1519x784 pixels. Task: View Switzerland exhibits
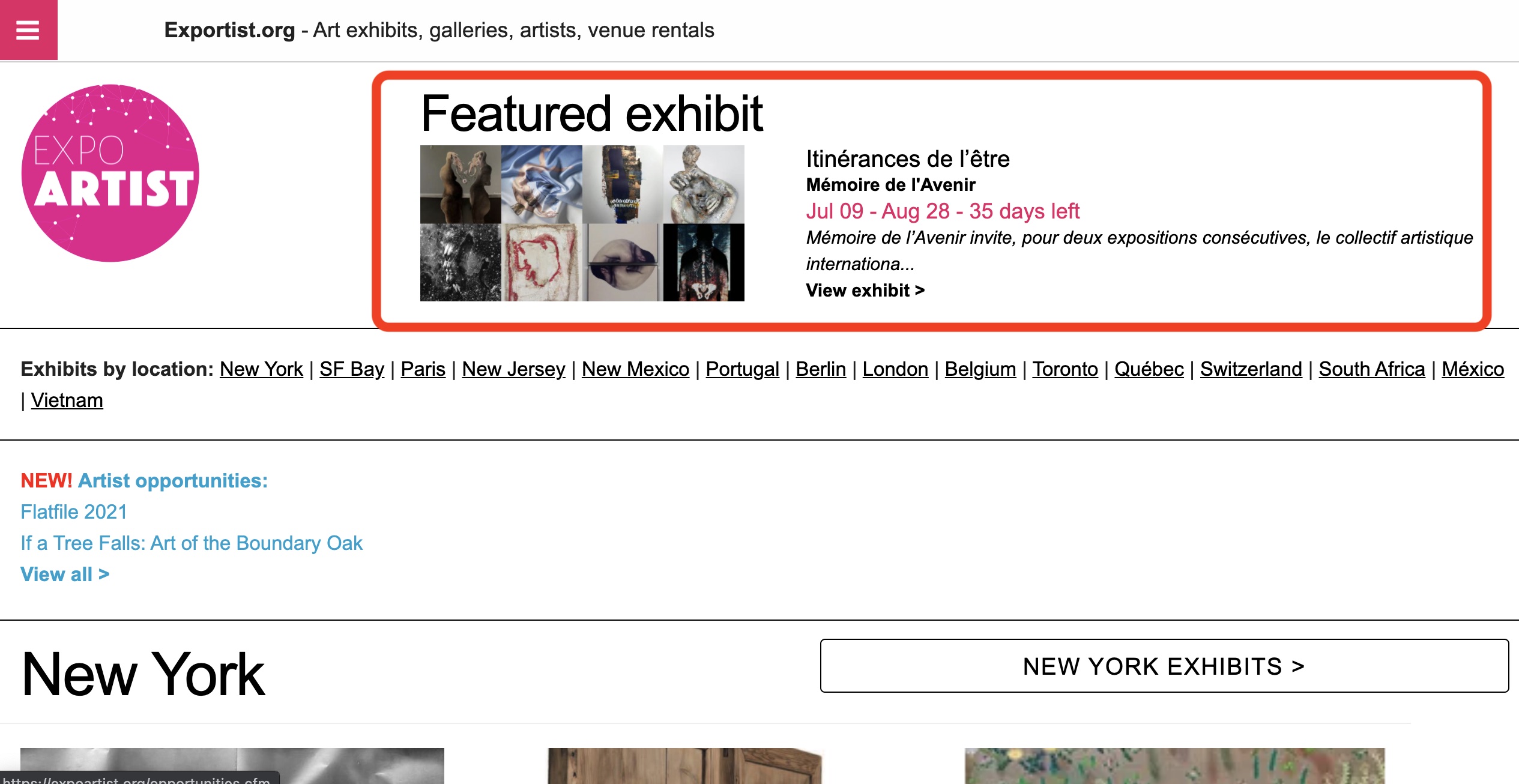tap(1251, 369)
